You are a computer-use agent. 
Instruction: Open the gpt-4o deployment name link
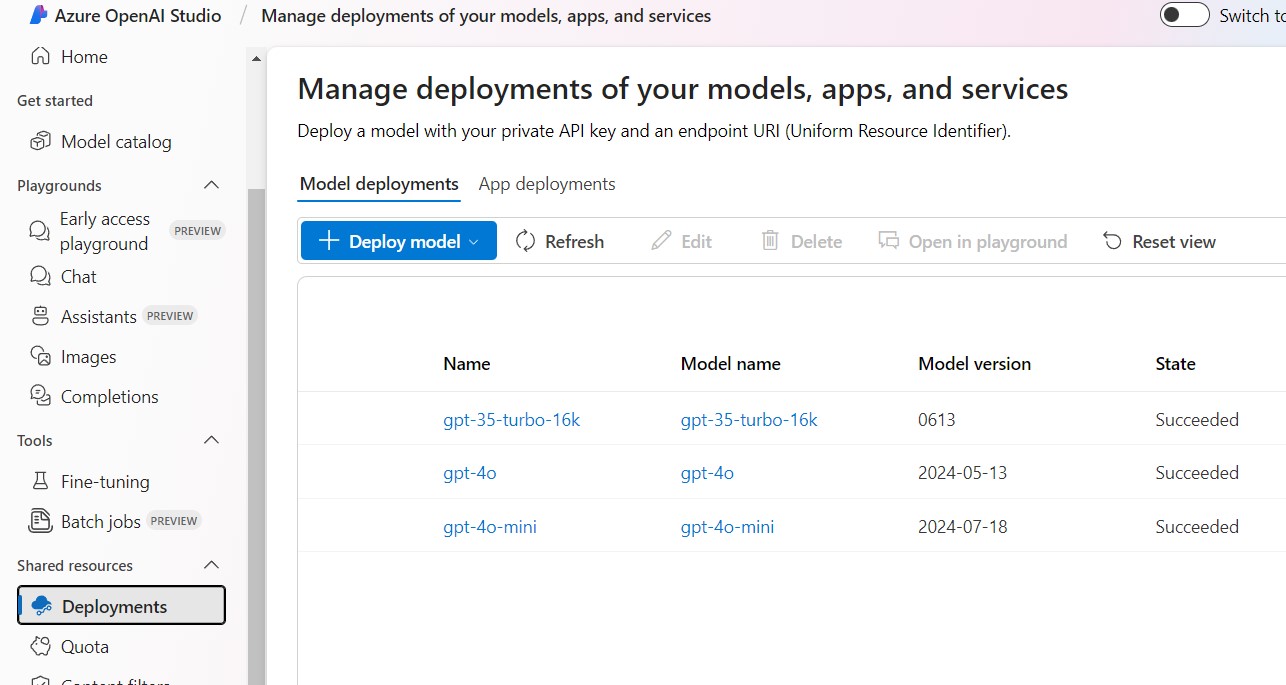[469, 472]
